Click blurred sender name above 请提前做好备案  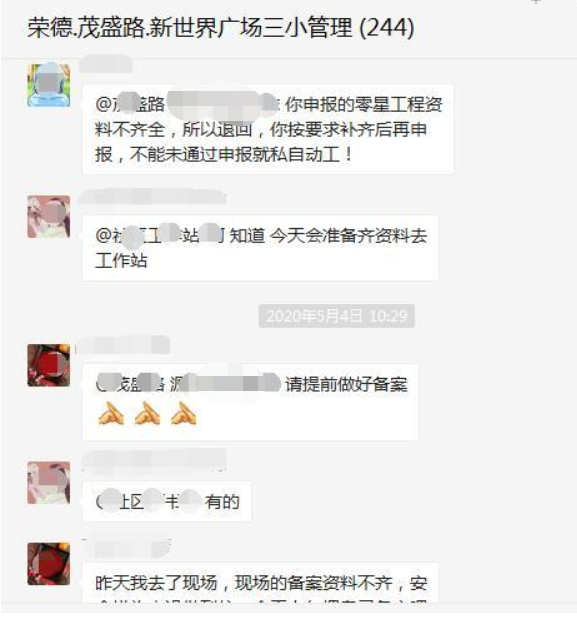(x=123, y=345)
